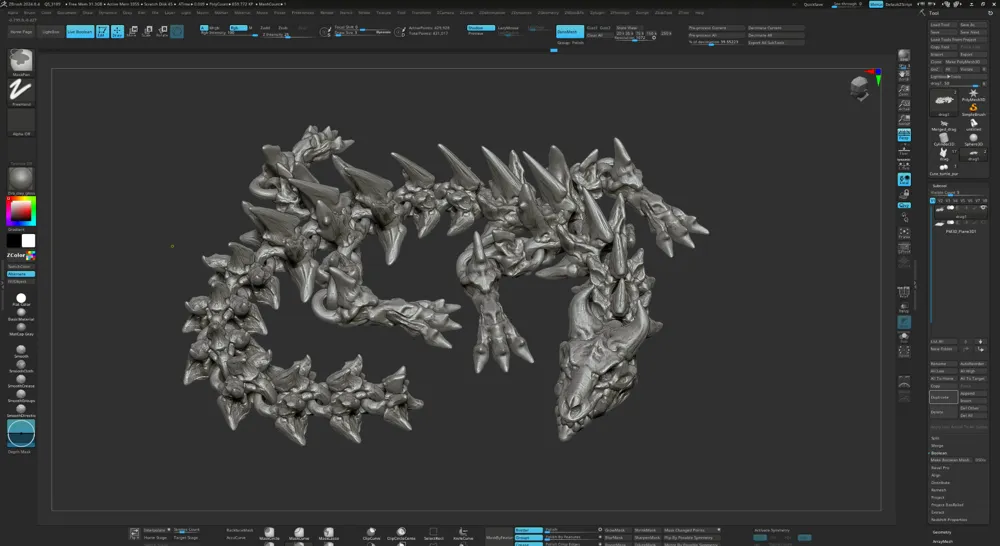Toggle Persp perspective view button
The image size is (1000, 546).
(904, 135)
